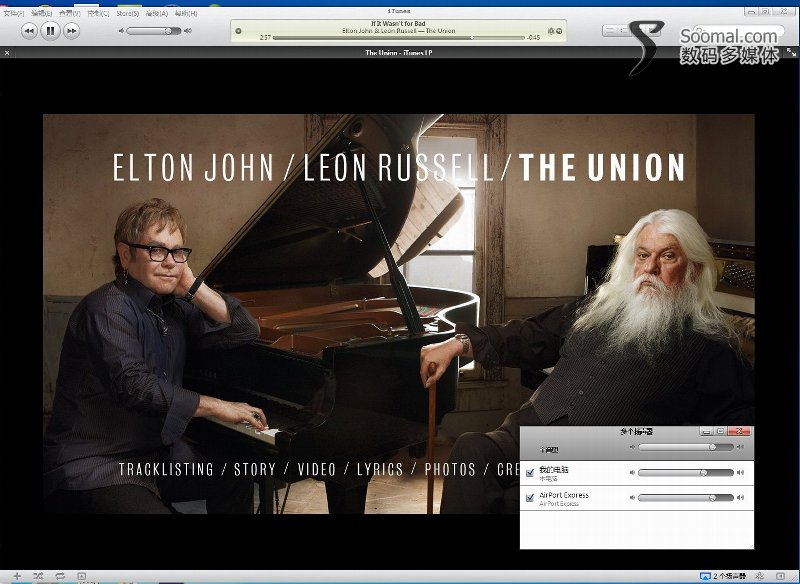800x584 pixels.
Task: Click mute icon left of 我的电脑 slider
Action: tap(633, 473)
